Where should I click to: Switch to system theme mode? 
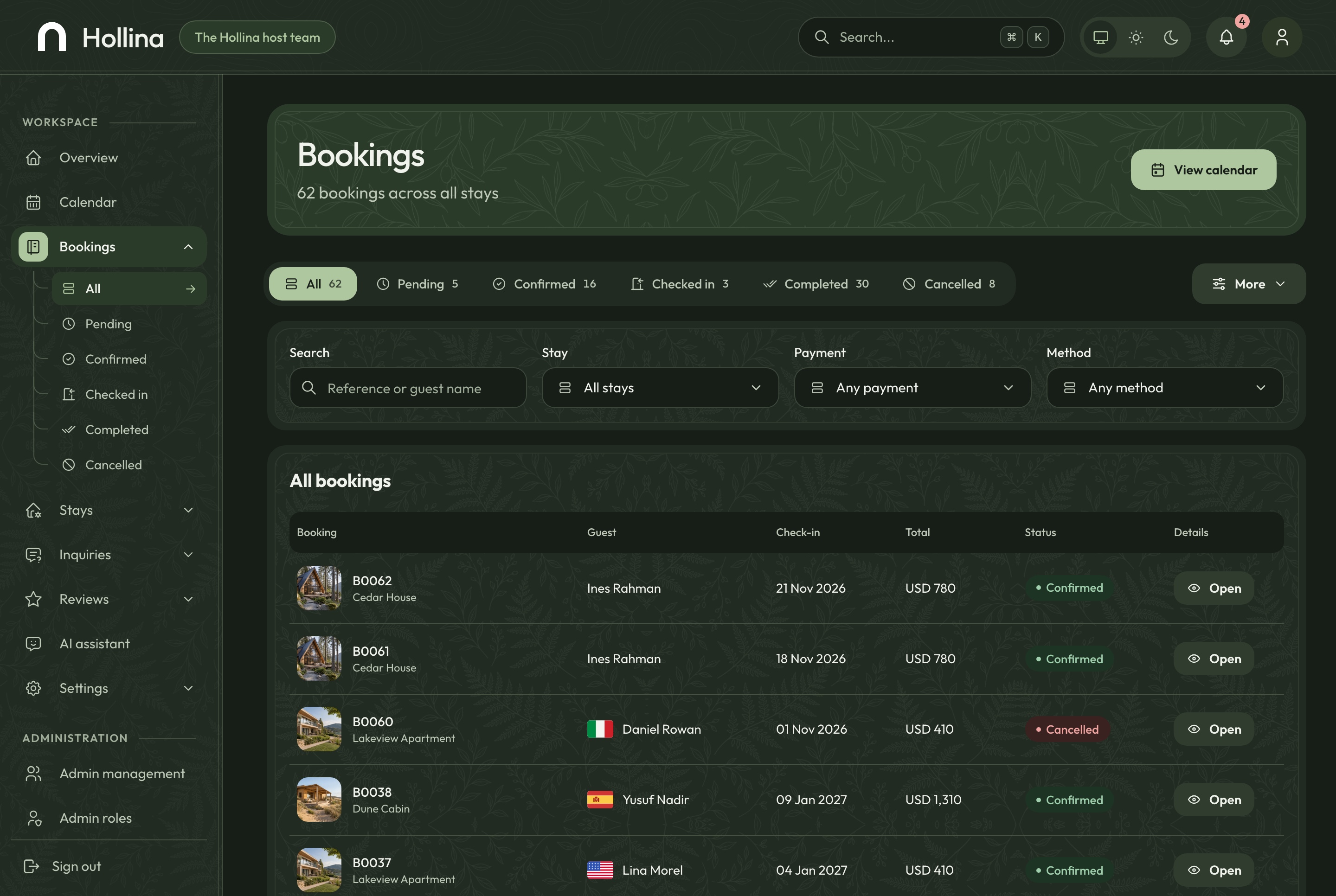(1100, 37)
